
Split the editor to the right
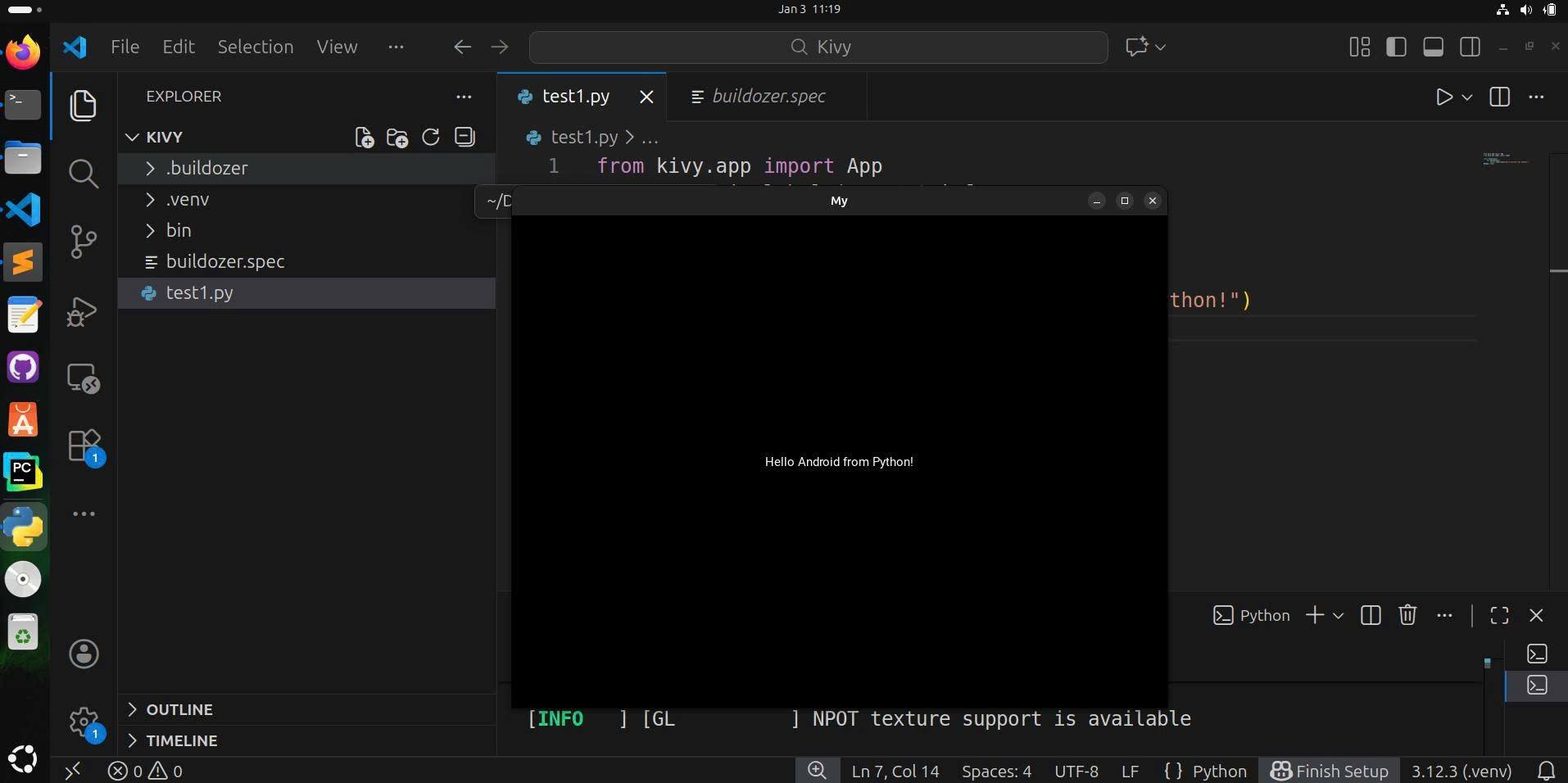point(1499,97)
